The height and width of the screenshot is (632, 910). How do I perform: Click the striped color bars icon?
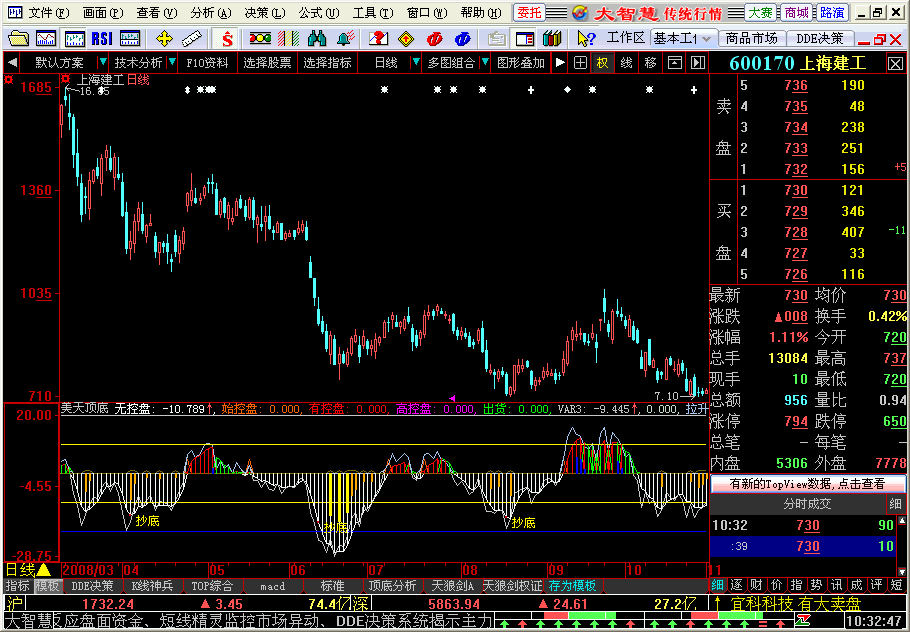[x=288, y=39]
